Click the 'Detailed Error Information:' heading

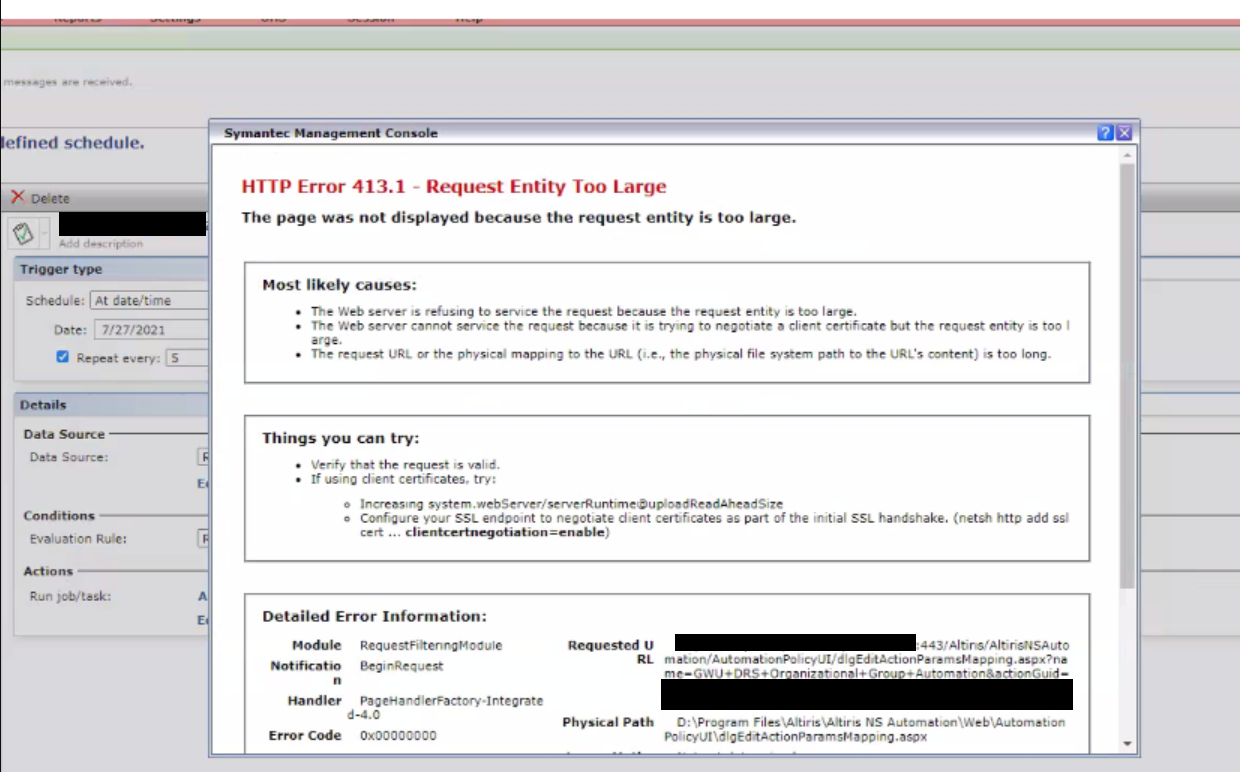[x=374, y=616]
